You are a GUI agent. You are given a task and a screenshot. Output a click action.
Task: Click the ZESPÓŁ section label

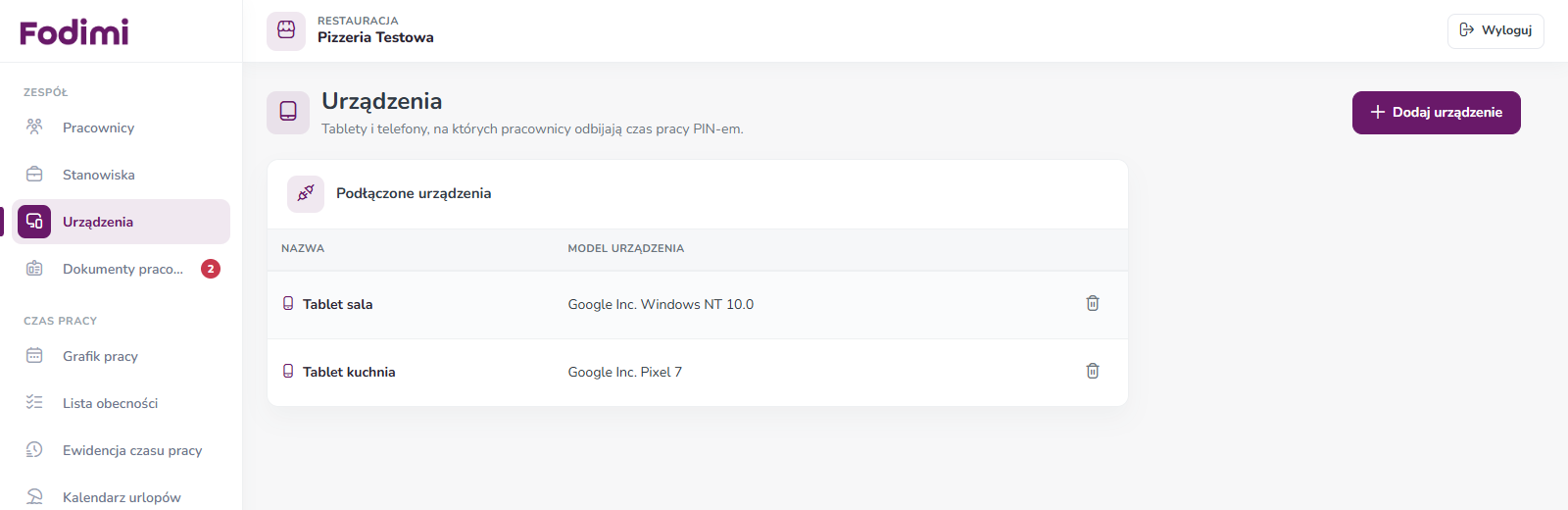coord(46,92)
